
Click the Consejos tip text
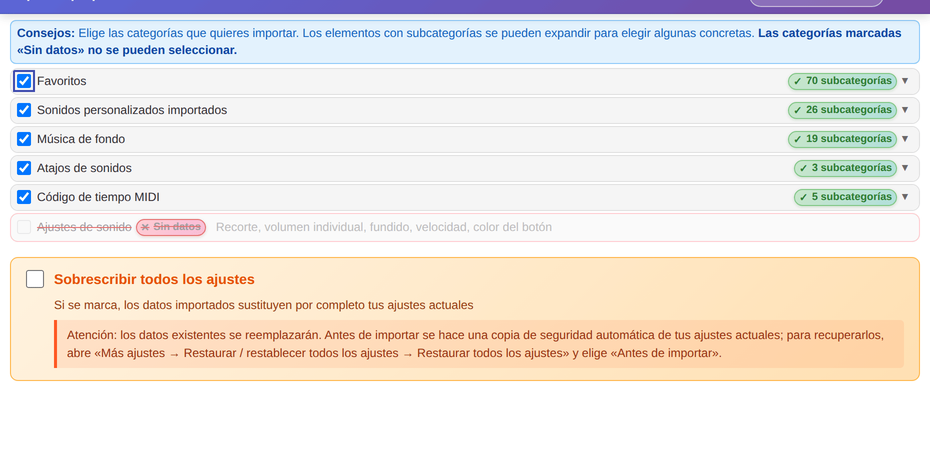[x=464, y=42]
